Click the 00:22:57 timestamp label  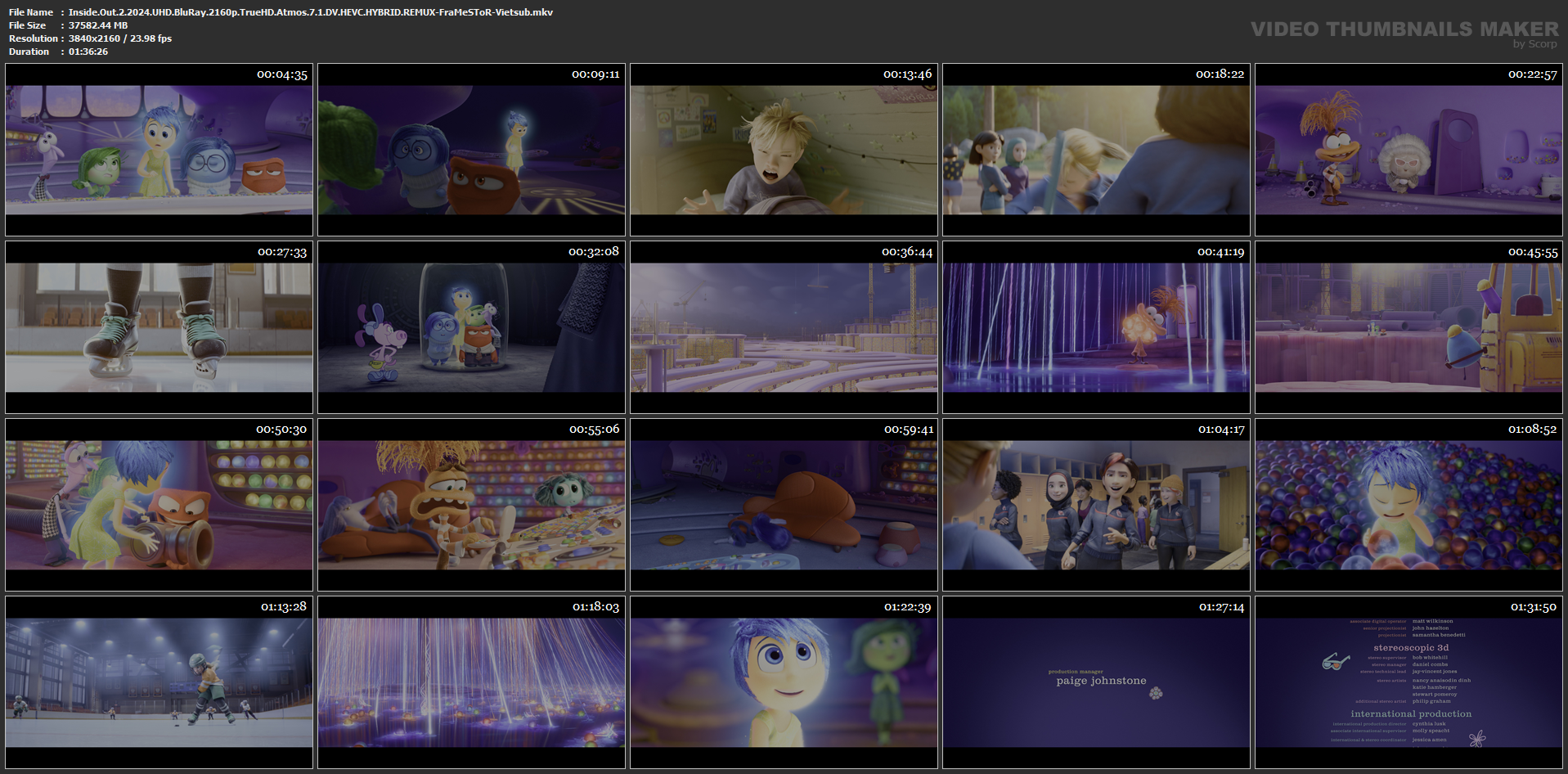coord(1533,74)
